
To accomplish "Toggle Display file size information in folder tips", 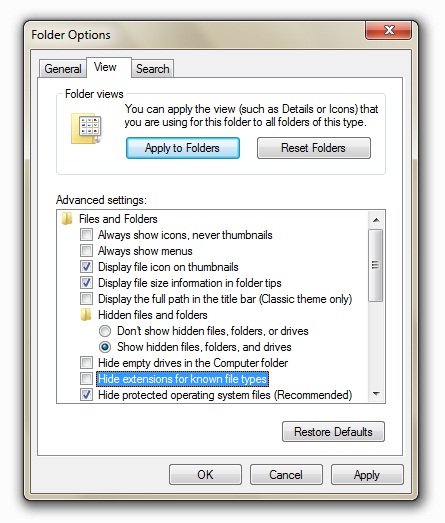I will click(x=86, y=283).
